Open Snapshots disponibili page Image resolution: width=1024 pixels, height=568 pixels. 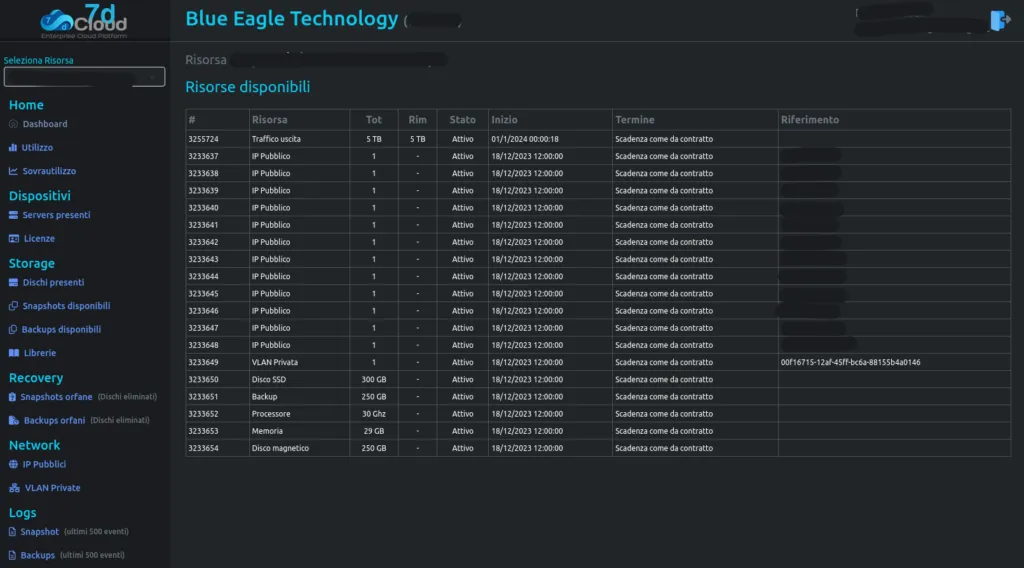pos(66,306)
